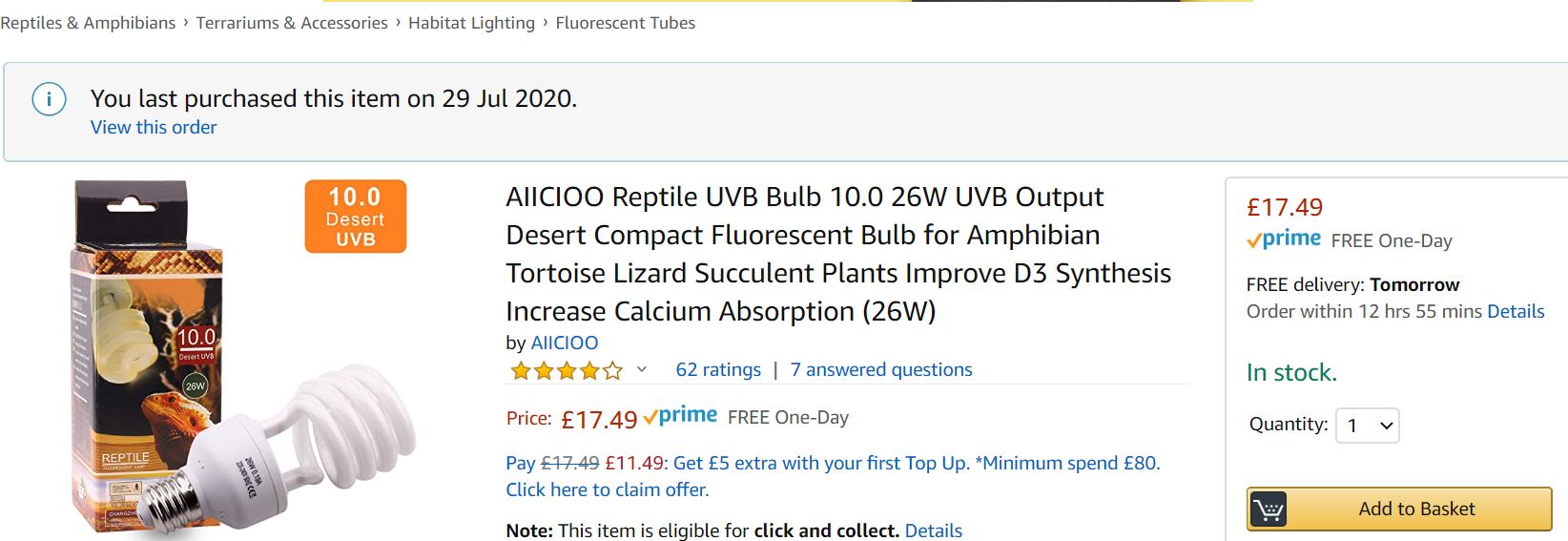Expand the star ratings breakdown chevron
Viewport: 1568px width, 541px height.
tap(642, 369)
